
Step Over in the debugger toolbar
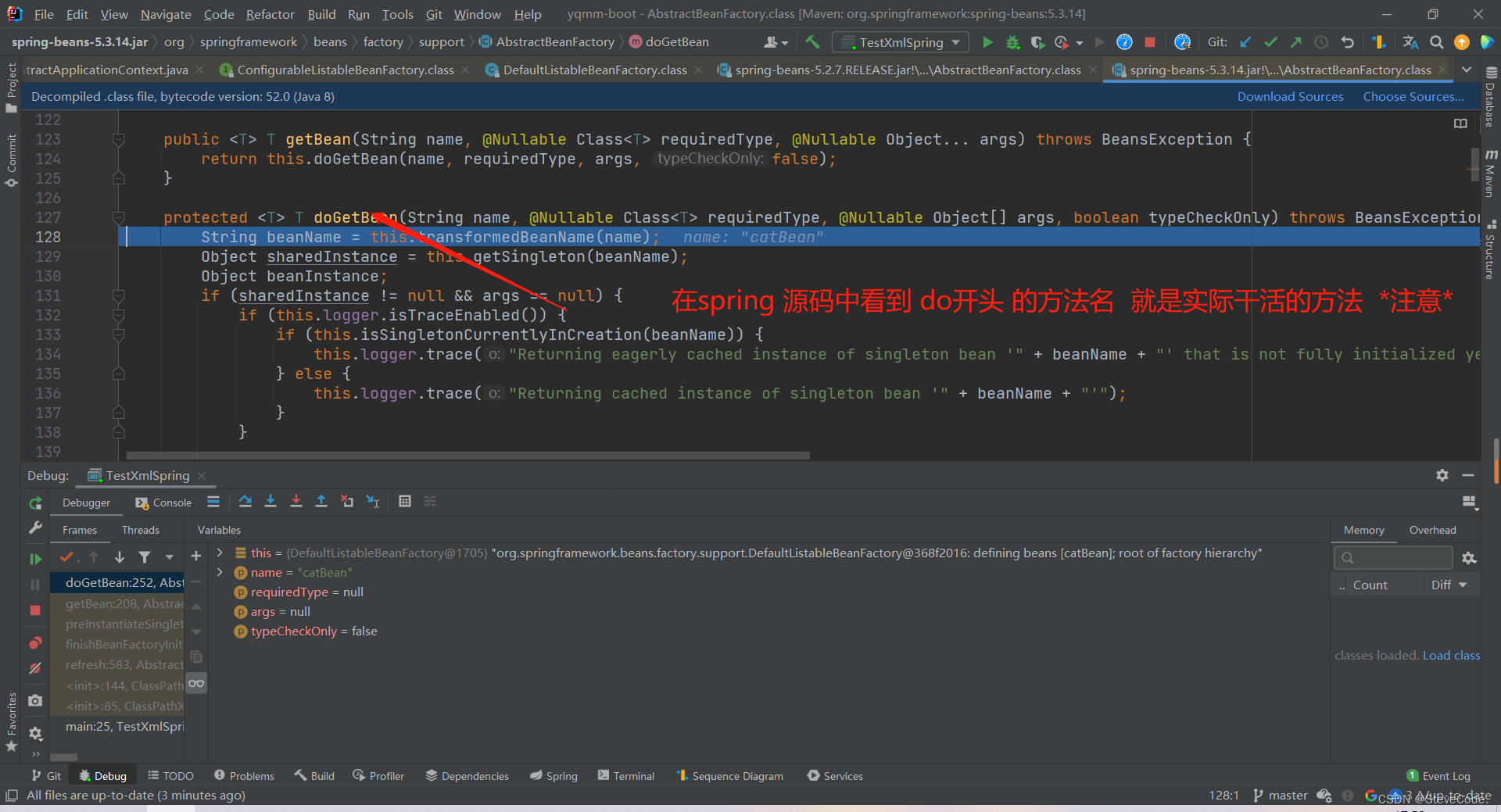click(245, 502)
